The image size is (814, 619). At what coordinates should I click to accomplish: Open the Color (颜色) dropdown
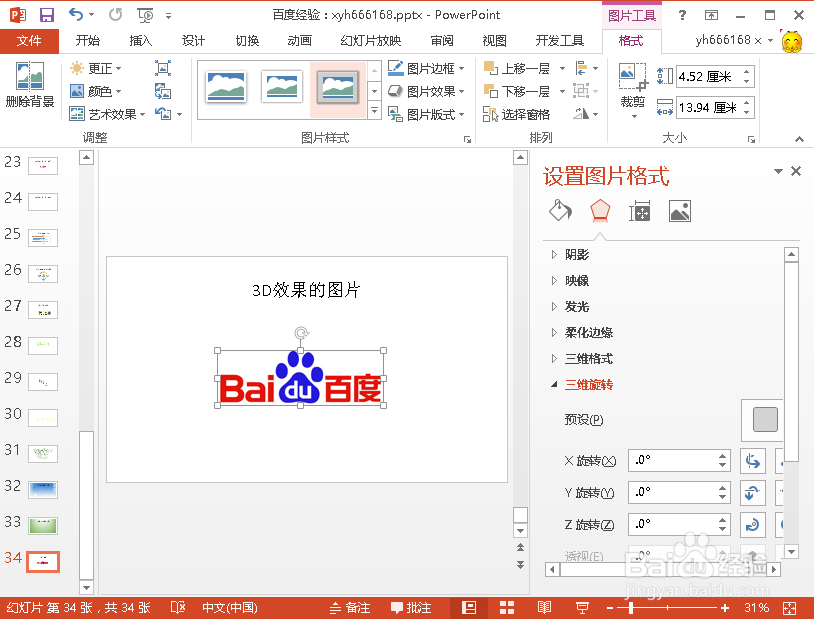(96, 91)
